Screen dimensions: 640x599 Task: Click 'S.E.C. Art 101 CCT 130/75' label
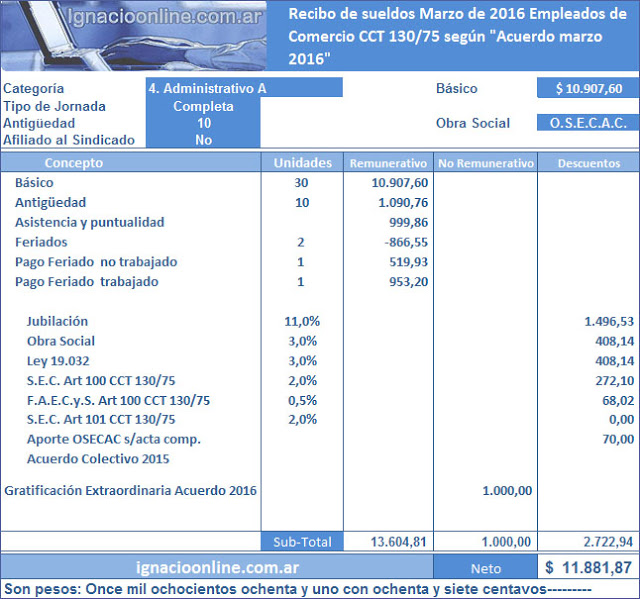[101, 419]
